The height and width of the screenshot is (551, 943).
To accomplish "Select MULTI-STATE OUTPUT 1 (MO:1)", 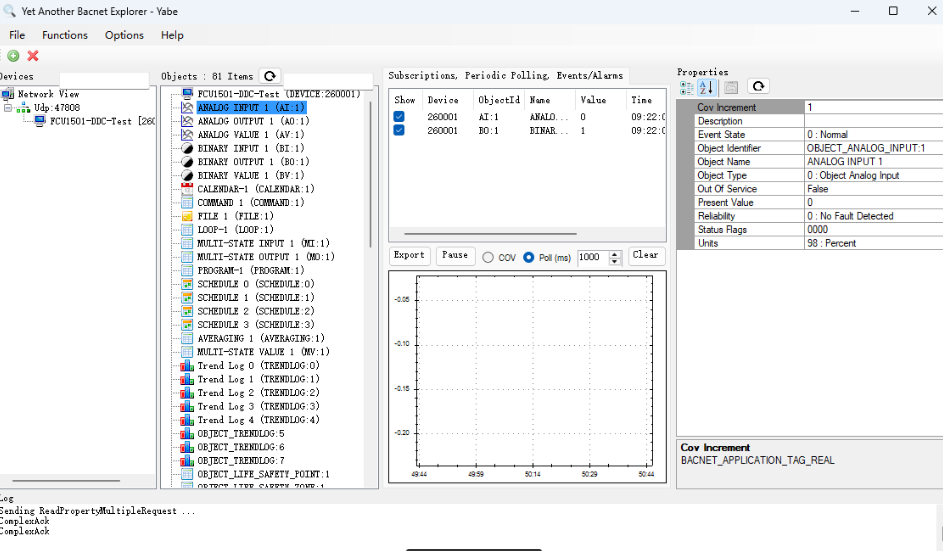I will (x=266, y=257).
